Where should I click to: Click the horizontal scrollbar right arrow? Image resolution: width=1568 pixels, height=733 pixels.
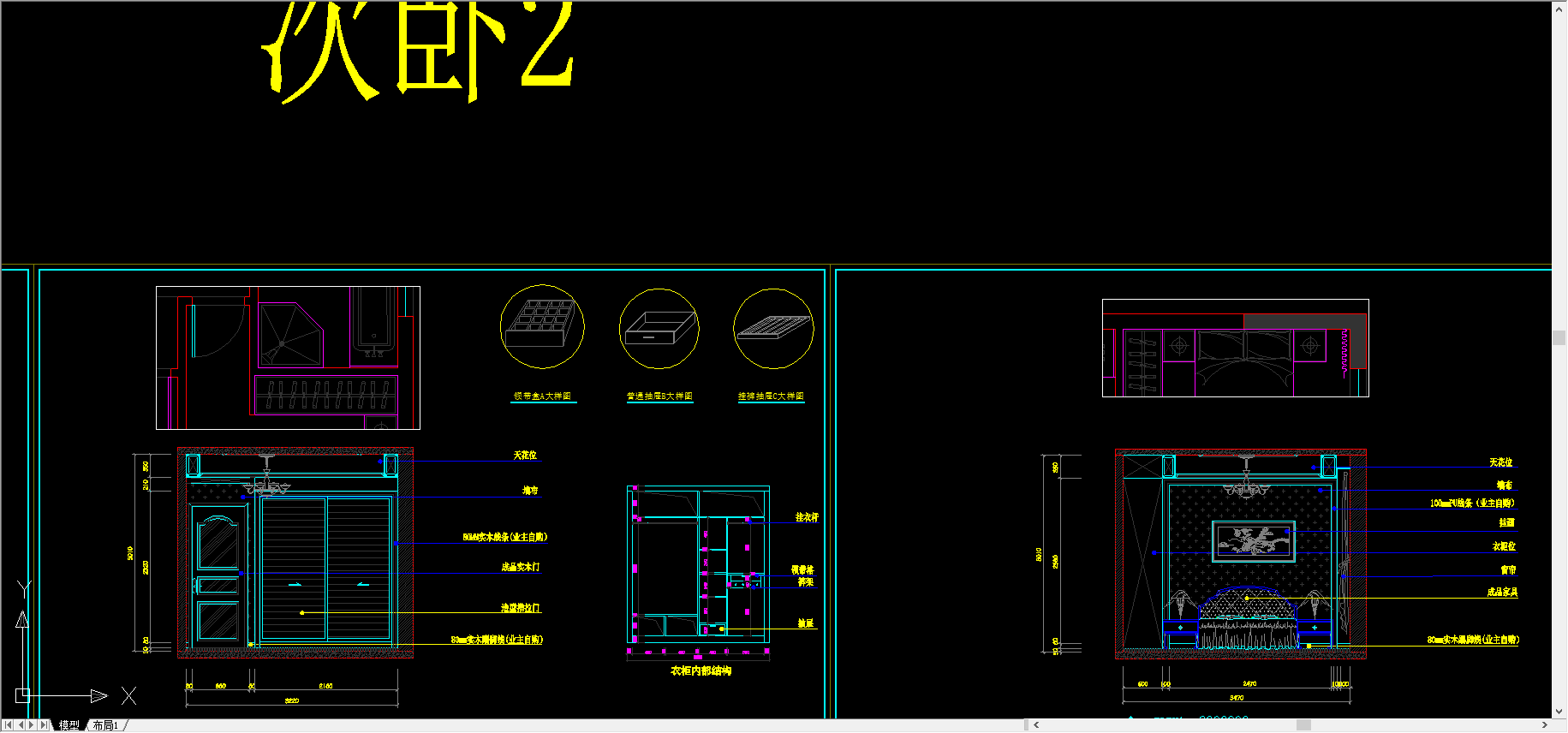(x=1544, y=725)
